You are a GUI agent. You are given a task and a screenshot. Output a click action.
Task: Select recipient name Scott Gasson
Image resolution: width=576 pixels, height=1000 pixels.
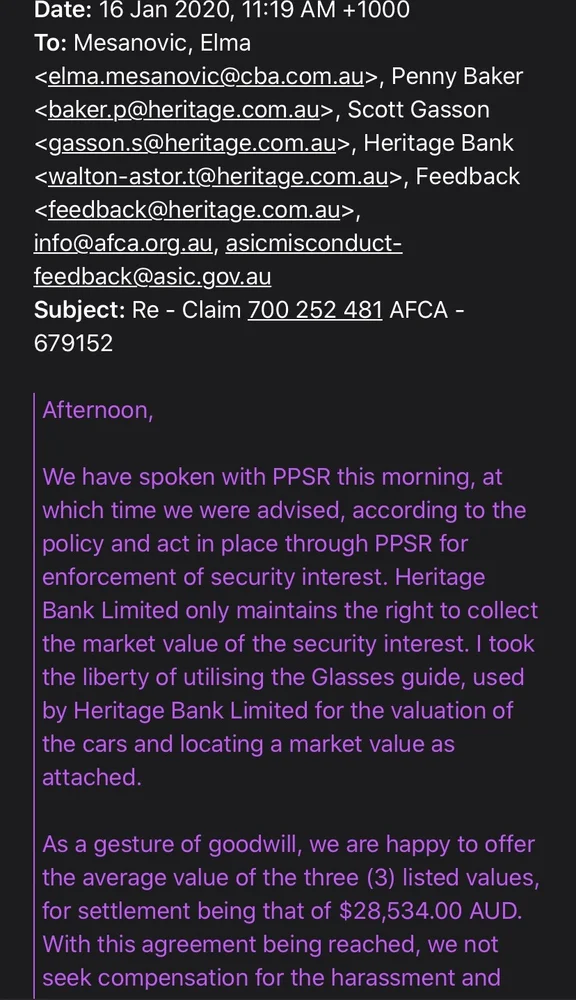point(418,110)
